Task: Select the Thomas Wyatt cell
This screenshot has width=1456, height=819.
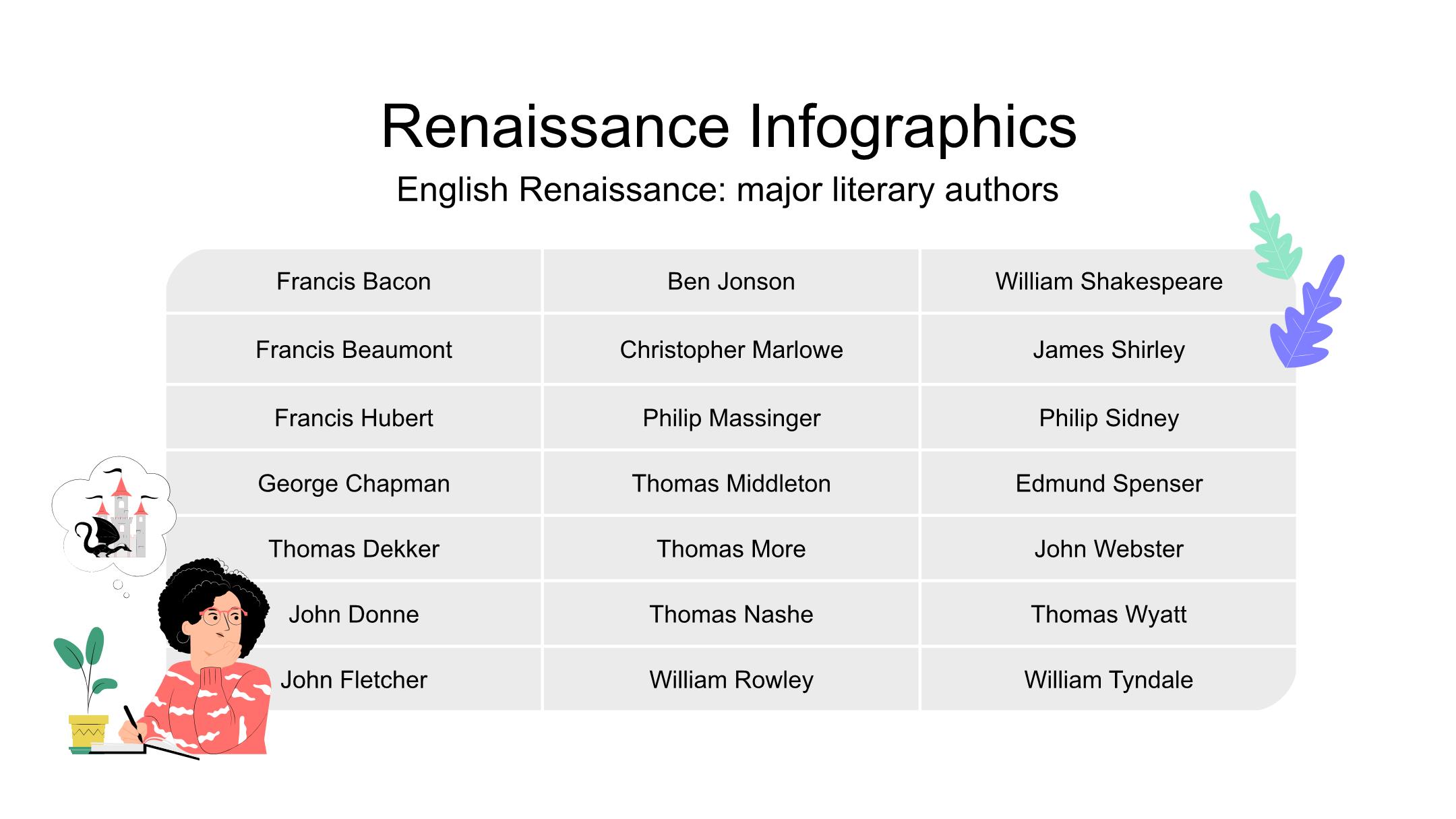Action: pyautogui.click(x=1108, y=614)
